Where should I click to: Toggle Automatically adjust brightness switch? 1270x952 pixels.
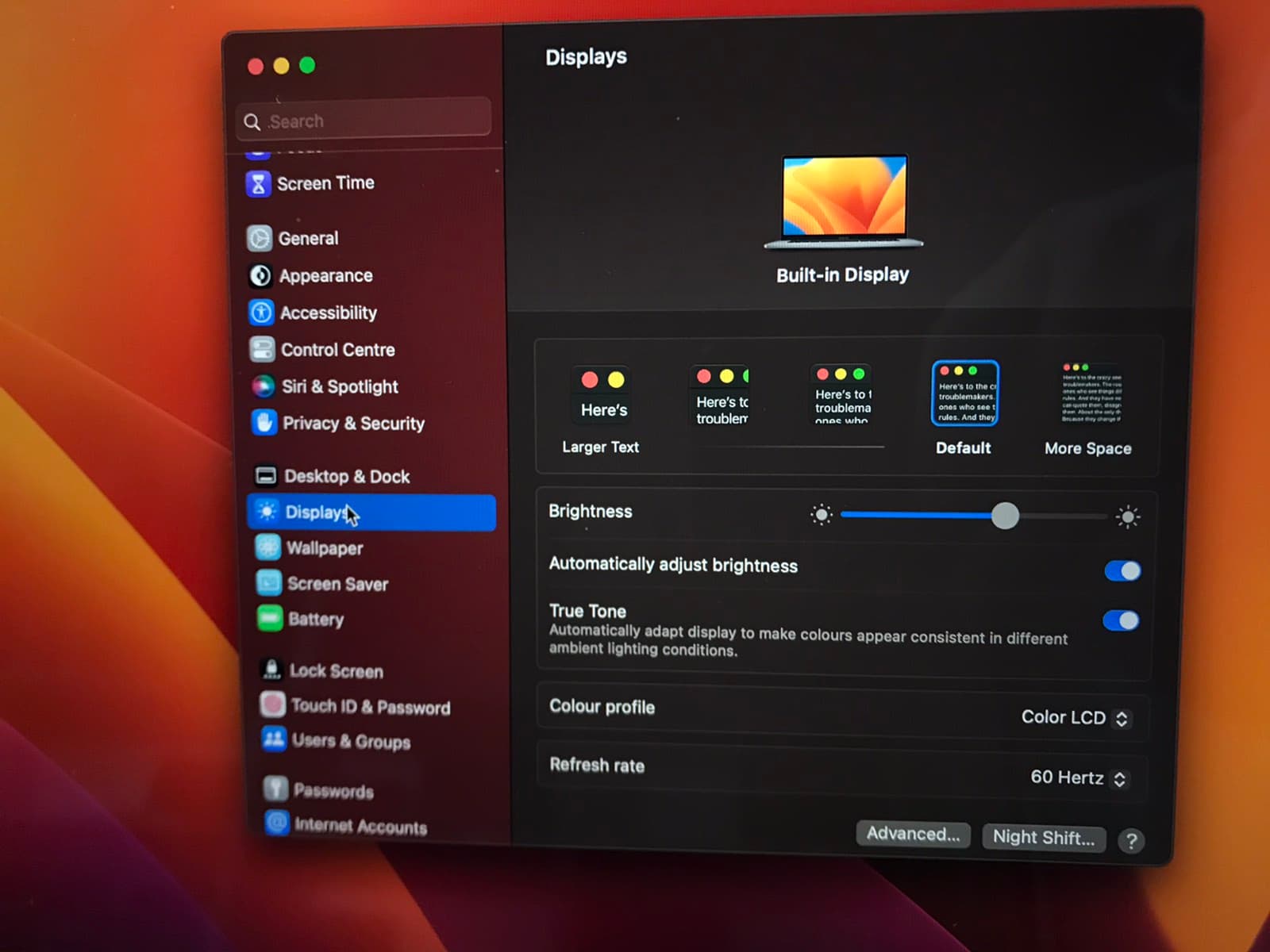(1122, 570)
